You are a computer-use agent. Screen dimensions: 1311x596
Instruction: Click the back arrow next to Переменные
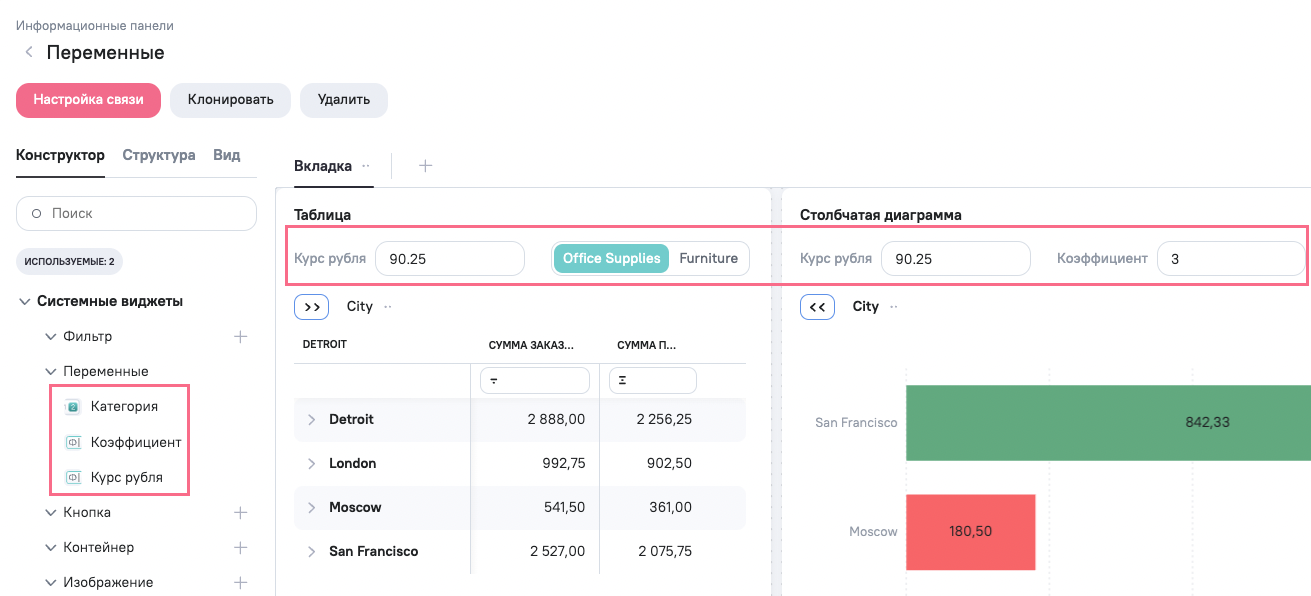click(x=29, y=52)
